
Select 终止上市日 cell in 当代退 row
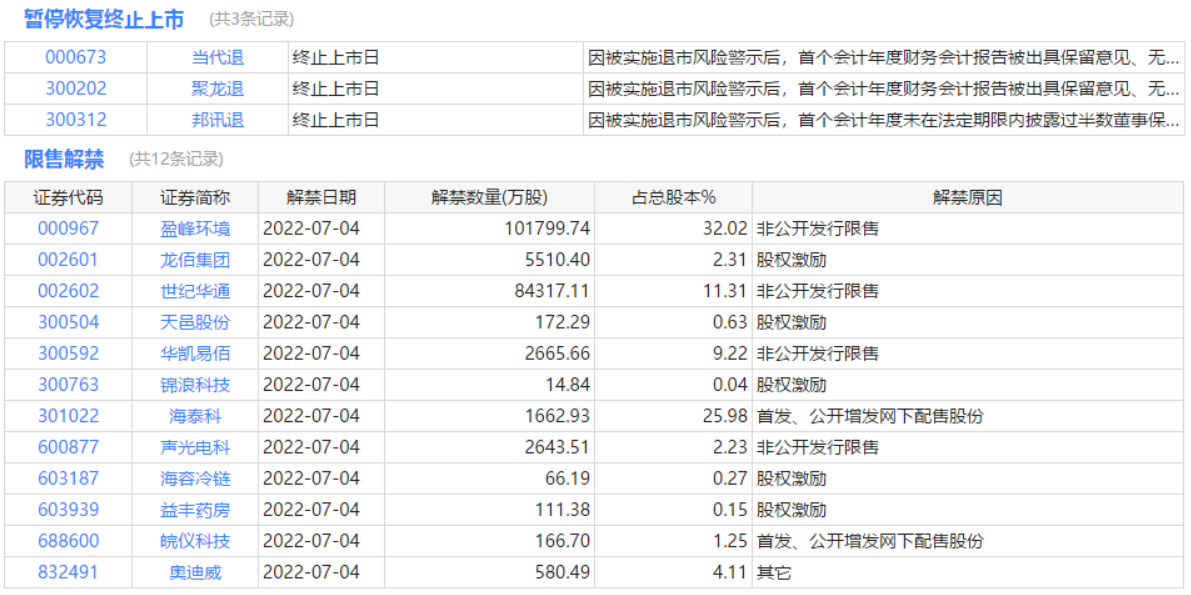point(436,58)
